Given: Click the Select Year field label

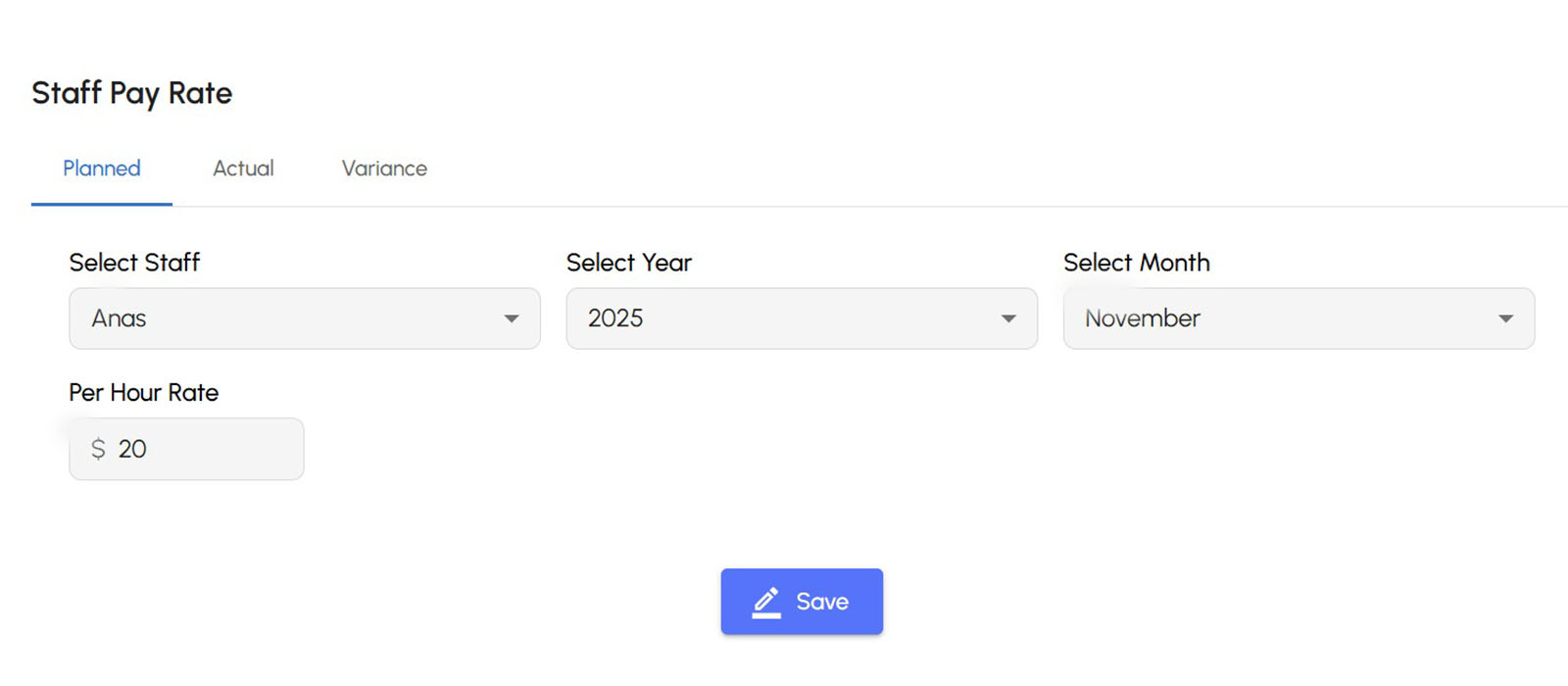Looking at the screenshot, I should (629, 263).
